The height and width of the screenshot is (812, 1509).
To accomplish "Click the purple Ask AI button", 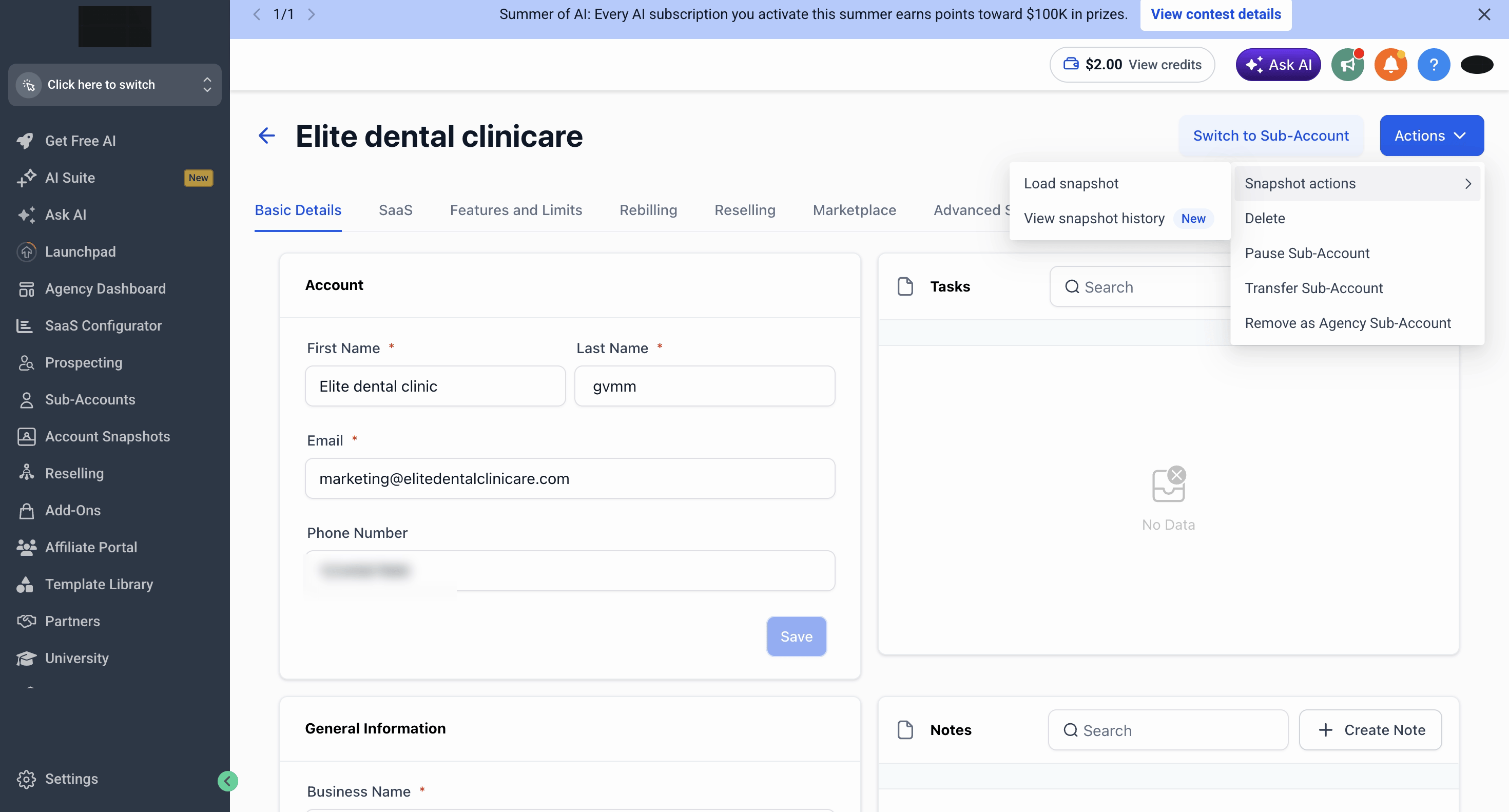I will coord(1278,65).
